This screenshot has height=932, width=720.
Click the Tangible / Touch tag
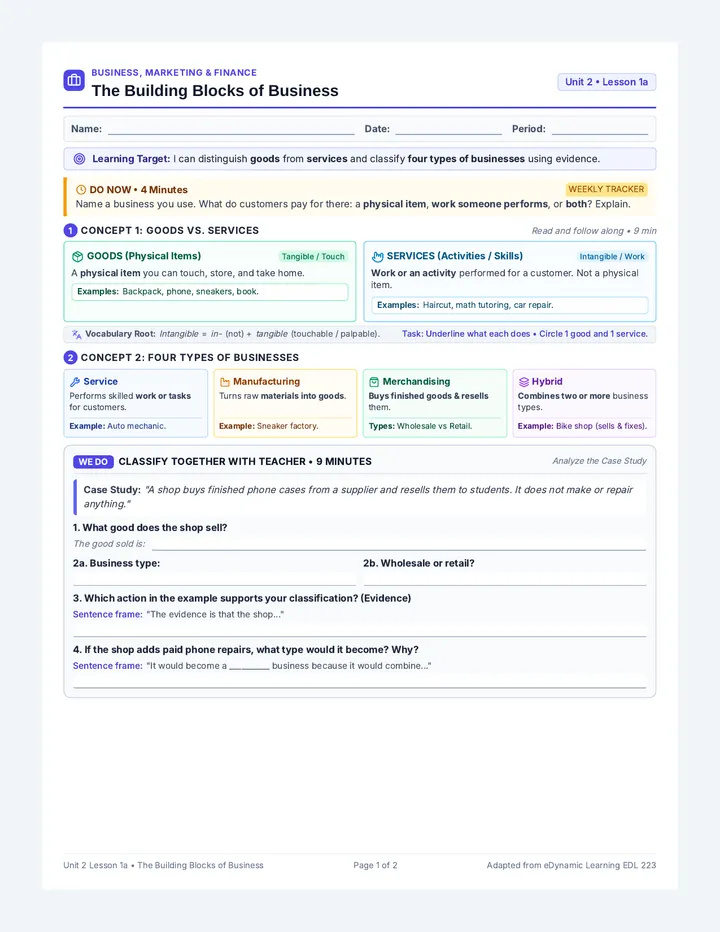tap(313, 256)
